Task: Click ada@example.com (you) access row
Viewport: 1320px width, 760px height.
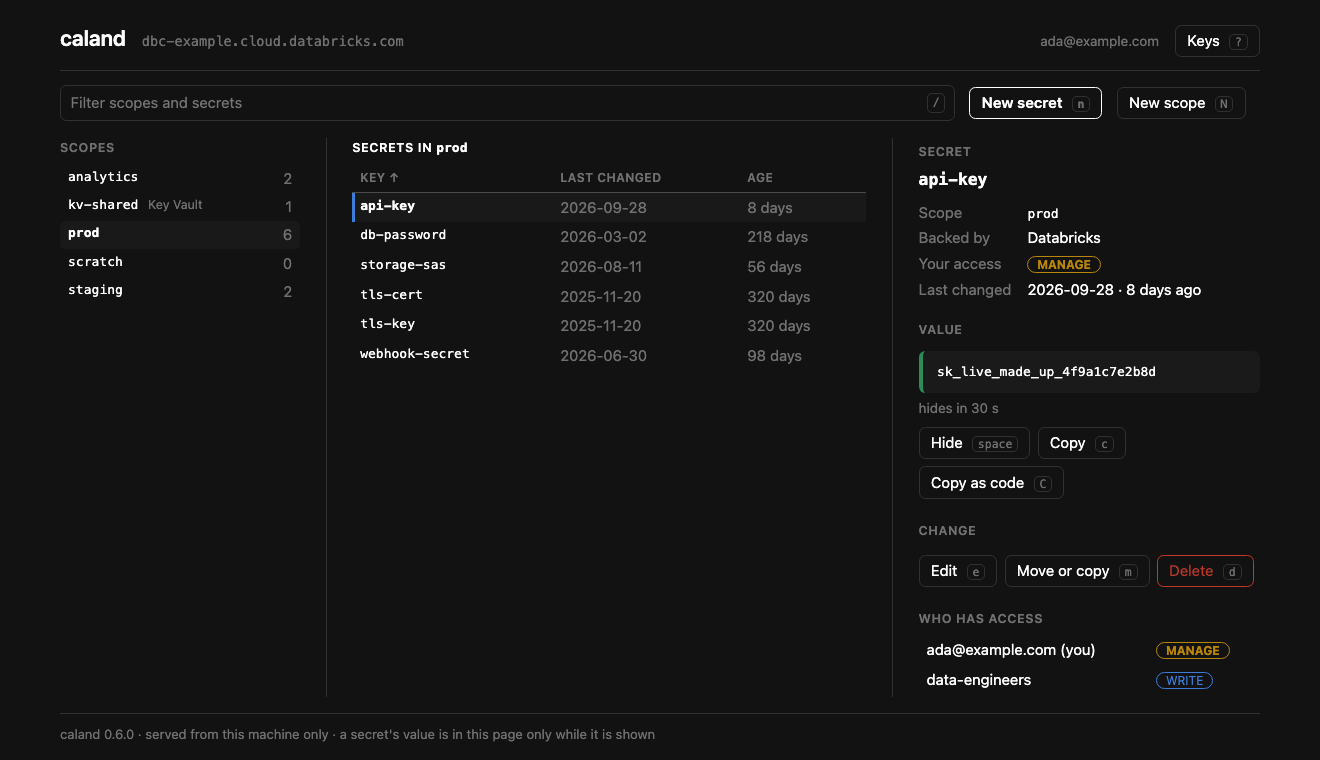Action: 1089,650
